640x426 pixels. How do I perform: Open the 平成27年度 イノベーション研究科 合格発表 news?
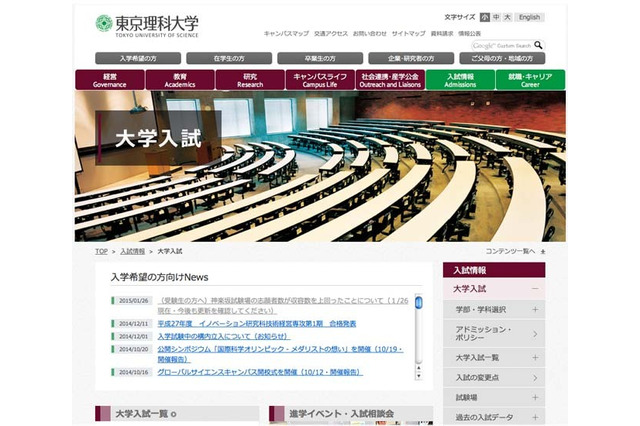pos(257,324)
